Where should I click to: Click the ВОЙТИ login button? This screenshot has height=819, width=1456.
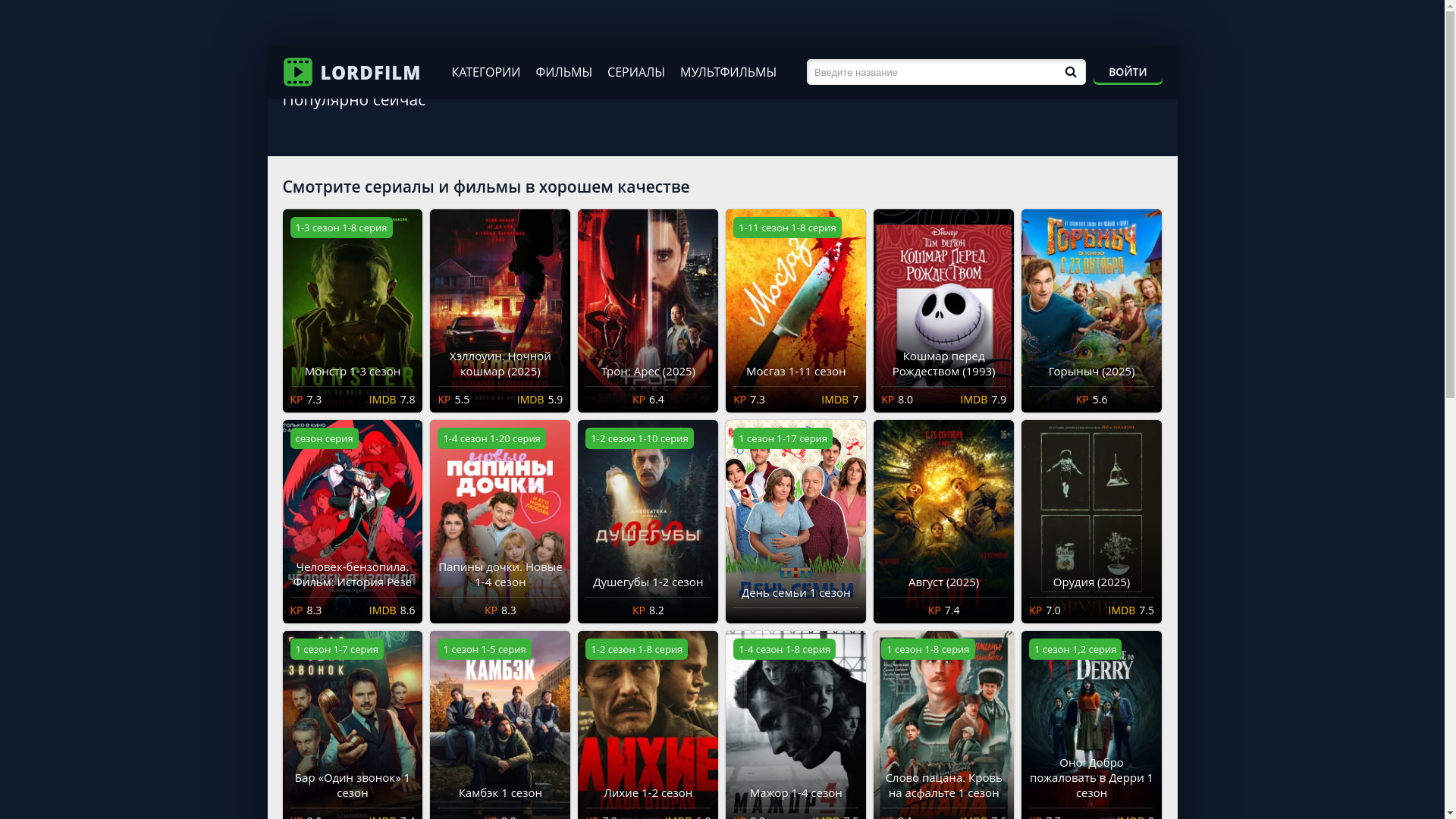click(1127, 72)
